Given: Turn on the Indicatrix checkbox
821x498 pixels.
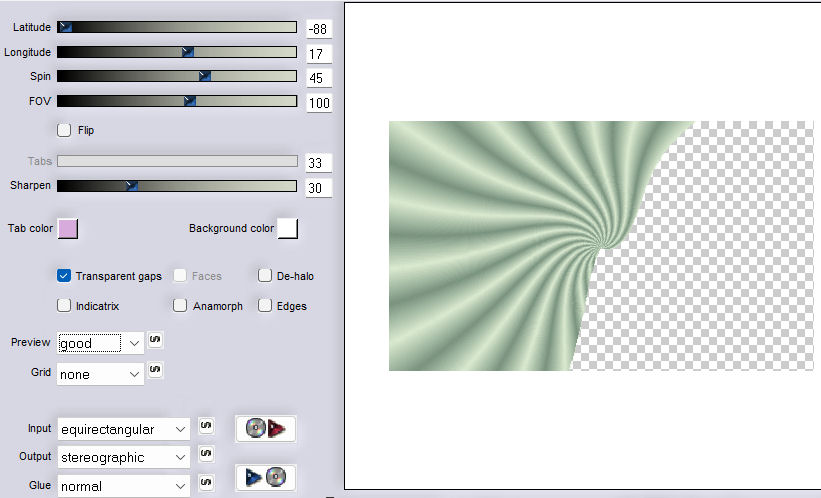Looking at the screenshot, I should coord(65,306).
